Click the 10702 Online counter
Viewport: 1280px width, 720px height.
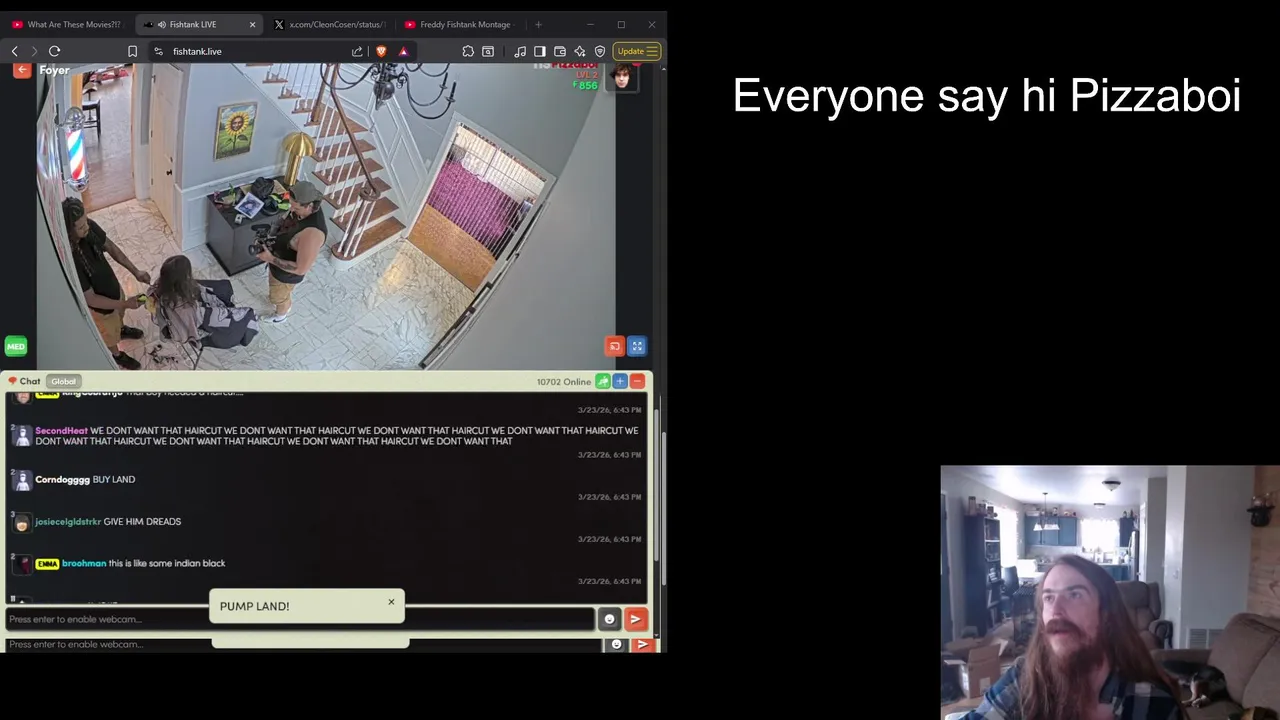click(563, 381)
